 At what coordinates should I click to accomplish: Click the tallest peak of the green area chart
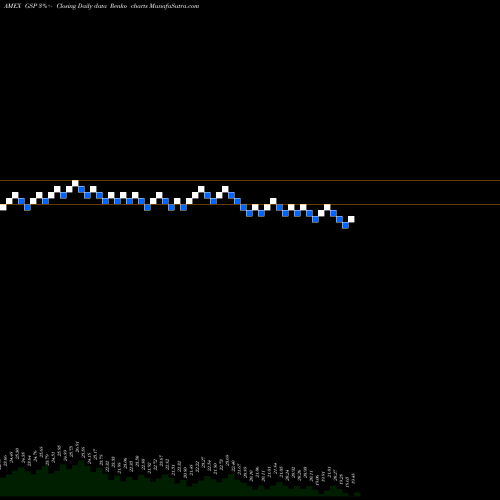click(x=82, y=463)
